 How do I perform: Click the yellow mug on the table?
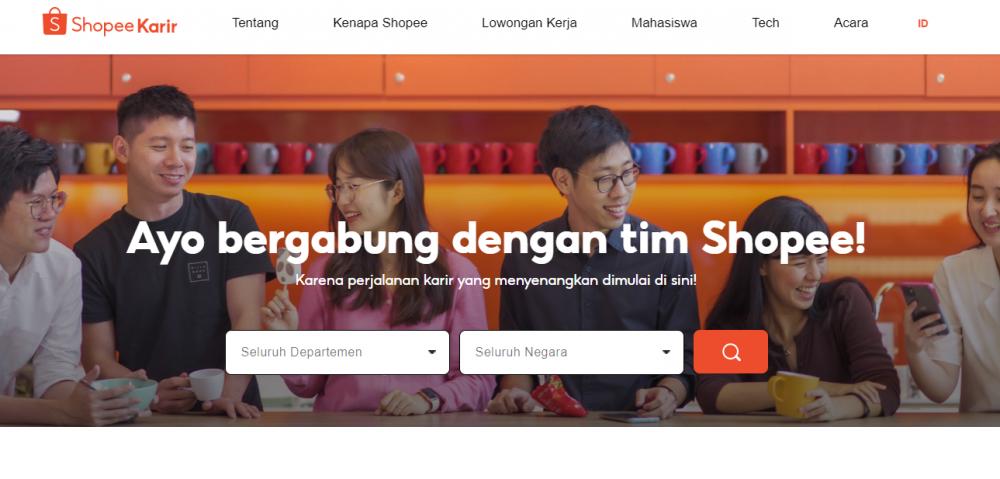pos(791,394)
